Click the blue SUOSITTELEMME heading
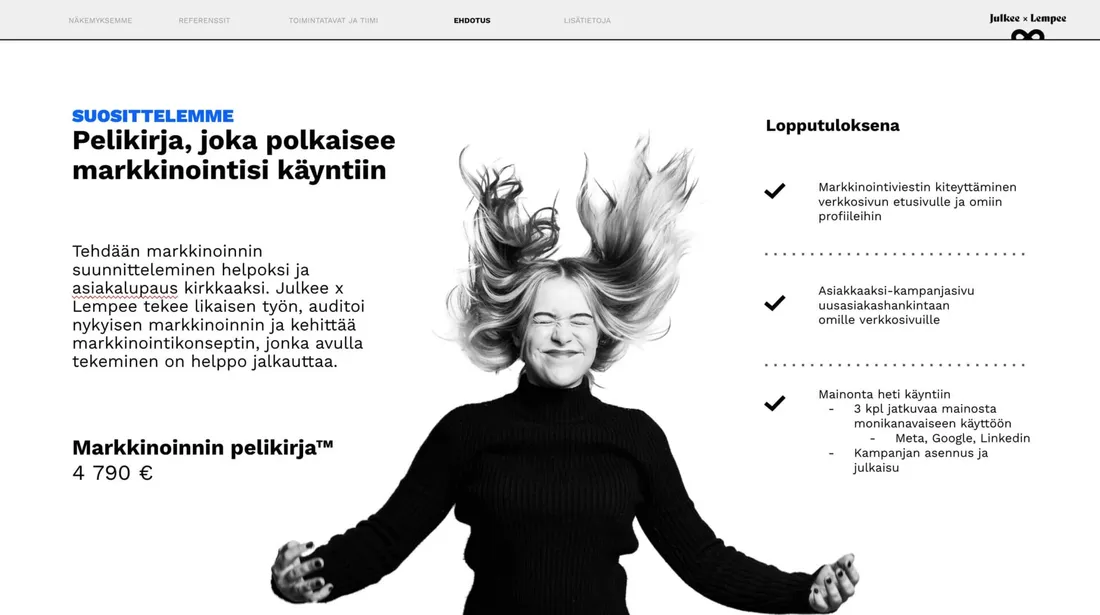1100x615 pixels. coord(153,116)
